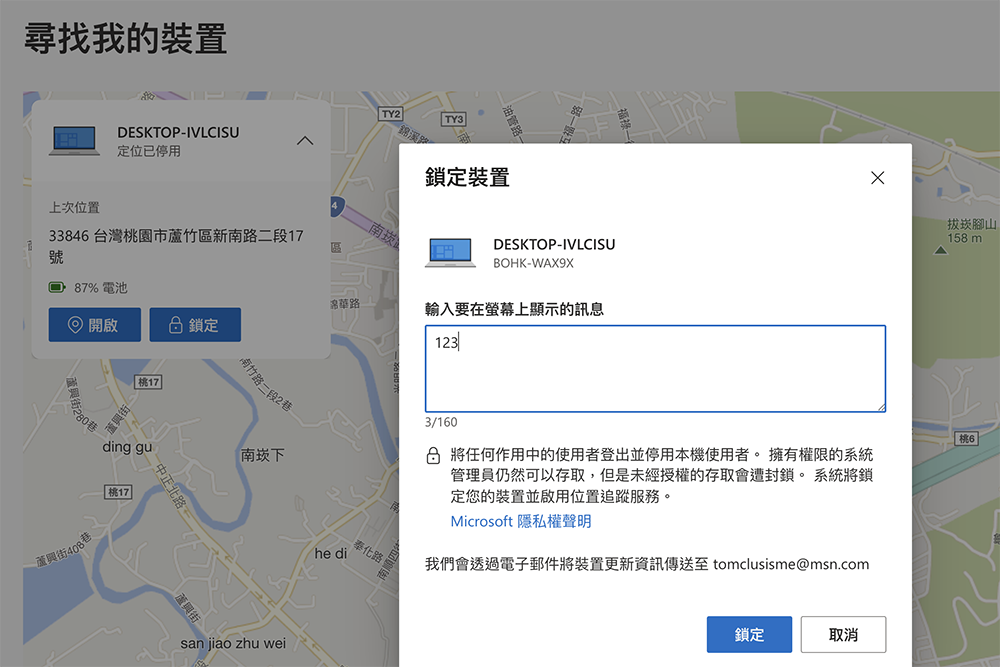The height and width of the screenshot is (667, 1000).
Task: Click the message input box containing 123
Action: pyautogui.click(x=655, y=368)
